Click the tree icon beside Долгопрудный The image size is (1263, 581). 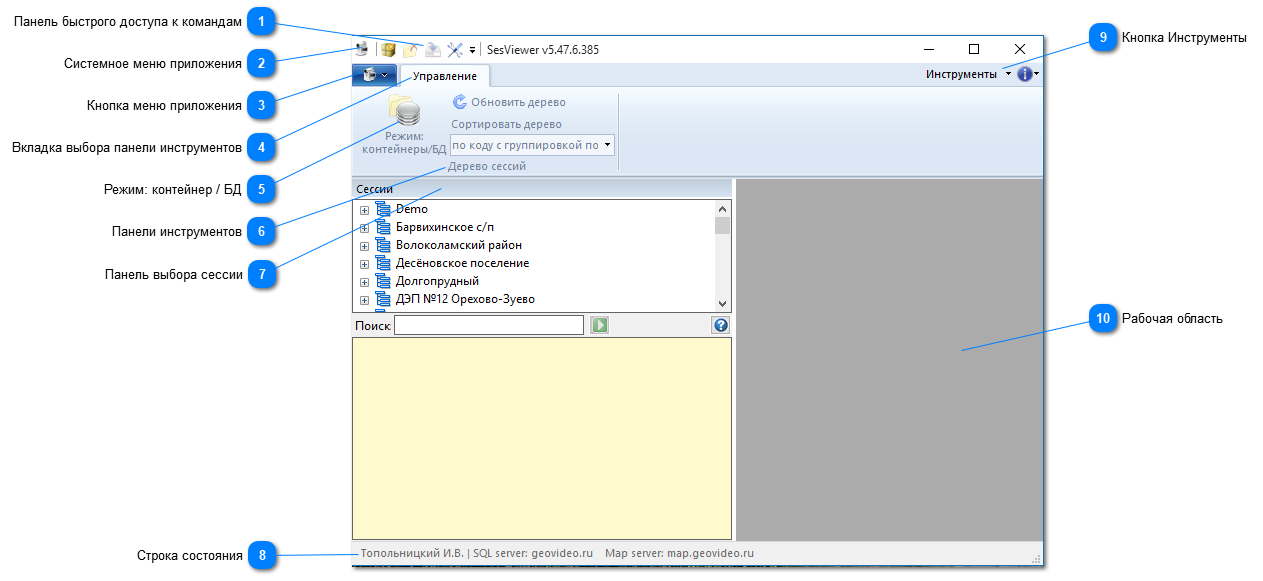click(x=381, y=281)
